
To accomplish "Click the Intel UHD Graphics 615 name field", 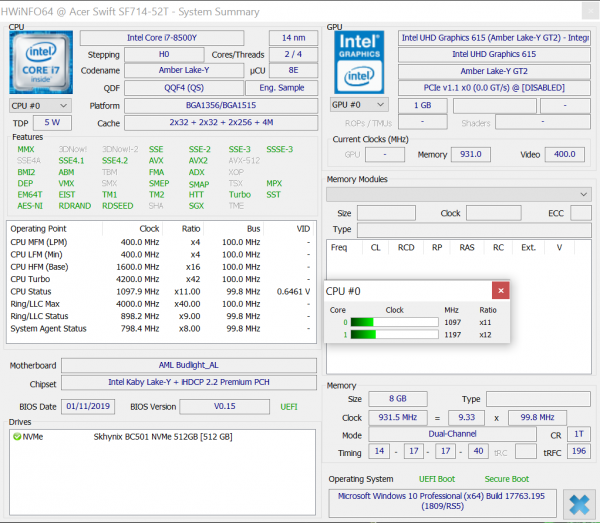I will (x=494, y=54).
